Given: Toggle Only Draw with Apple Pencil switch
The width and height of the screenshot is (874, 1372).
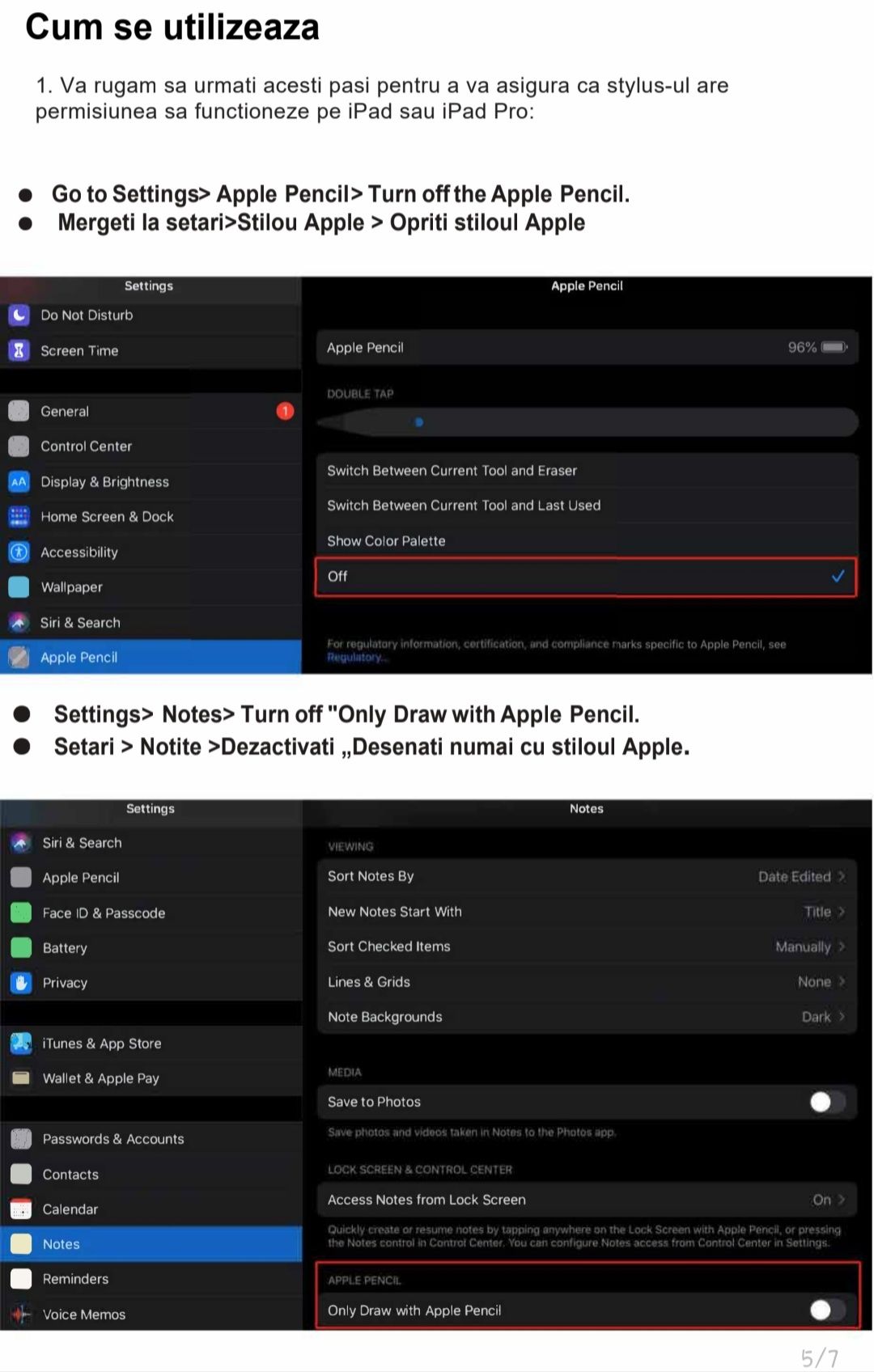Looking at the screenshot, I should click(x=827, y=1310).
